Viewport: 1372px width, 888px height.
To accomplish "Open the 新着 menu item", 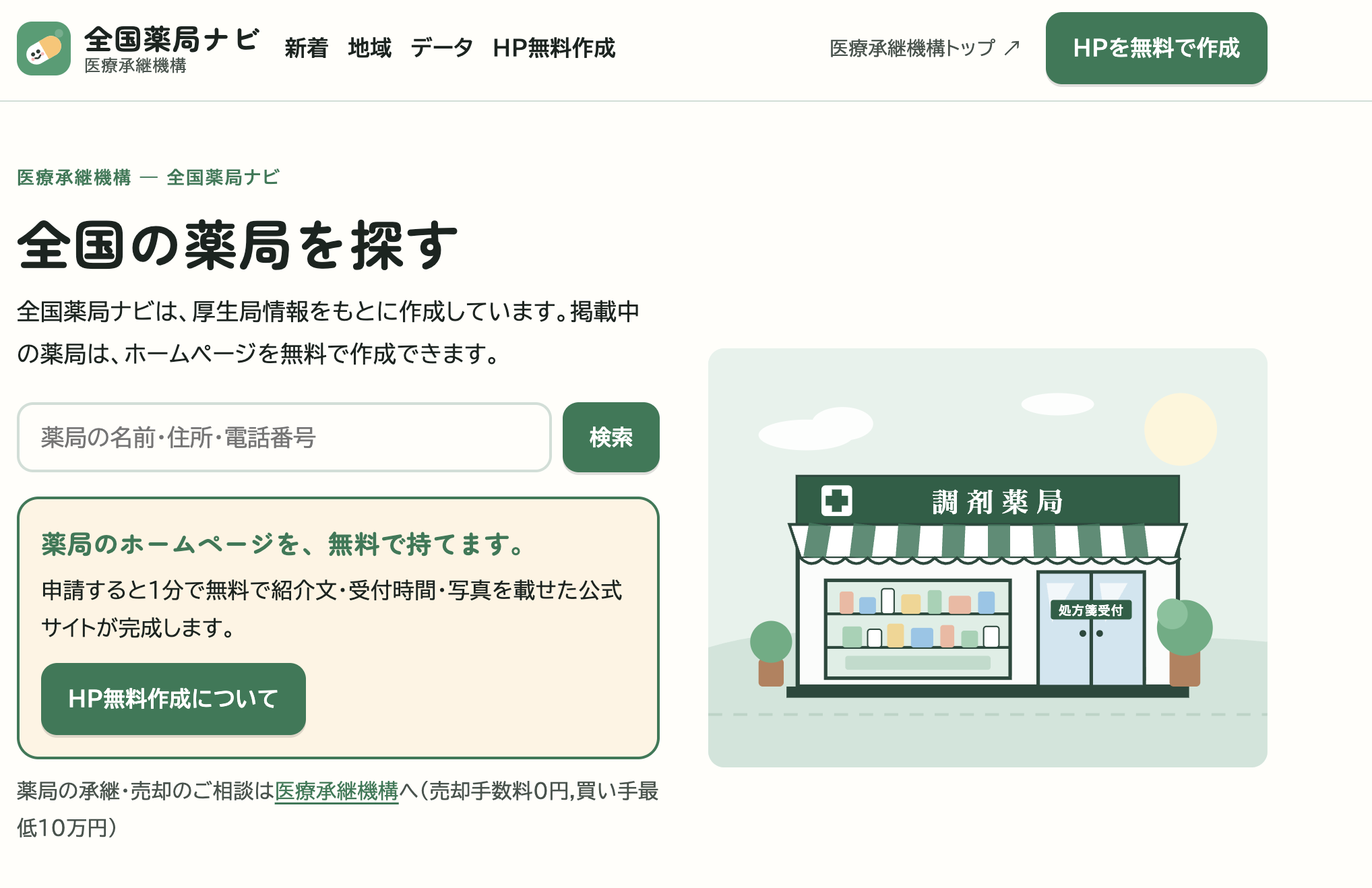I will coord(306,49).
